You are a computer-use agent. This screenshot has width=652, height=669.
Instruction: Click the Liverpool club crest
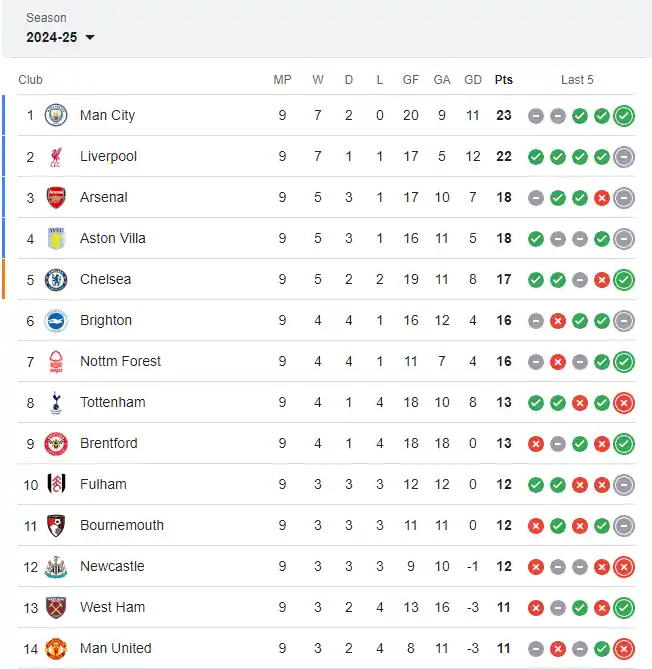pos(56,157)
